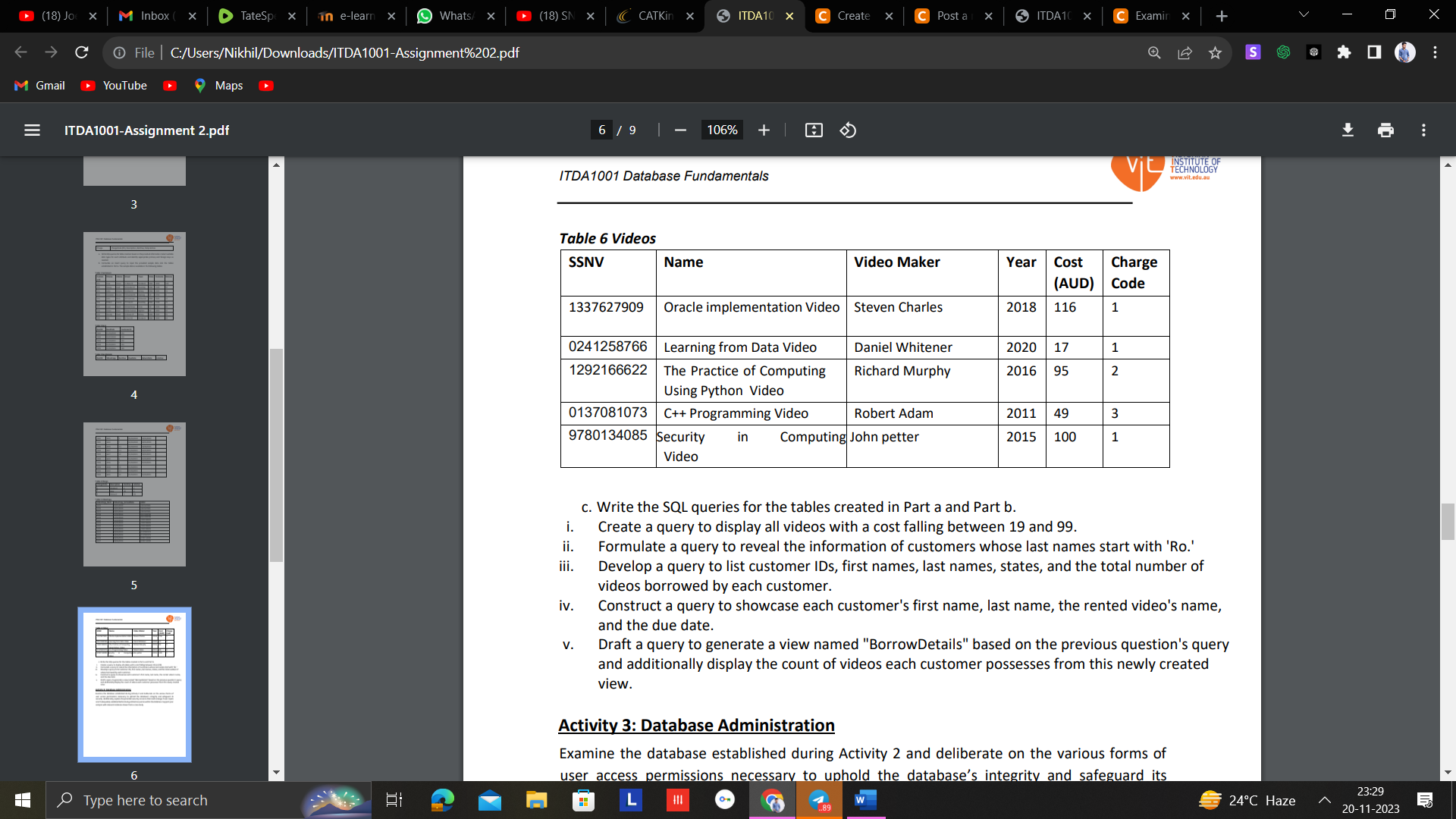Screen dimensions: 1456x819
Task: Open your Chrome profile avatar
Action: point(1406,52)
